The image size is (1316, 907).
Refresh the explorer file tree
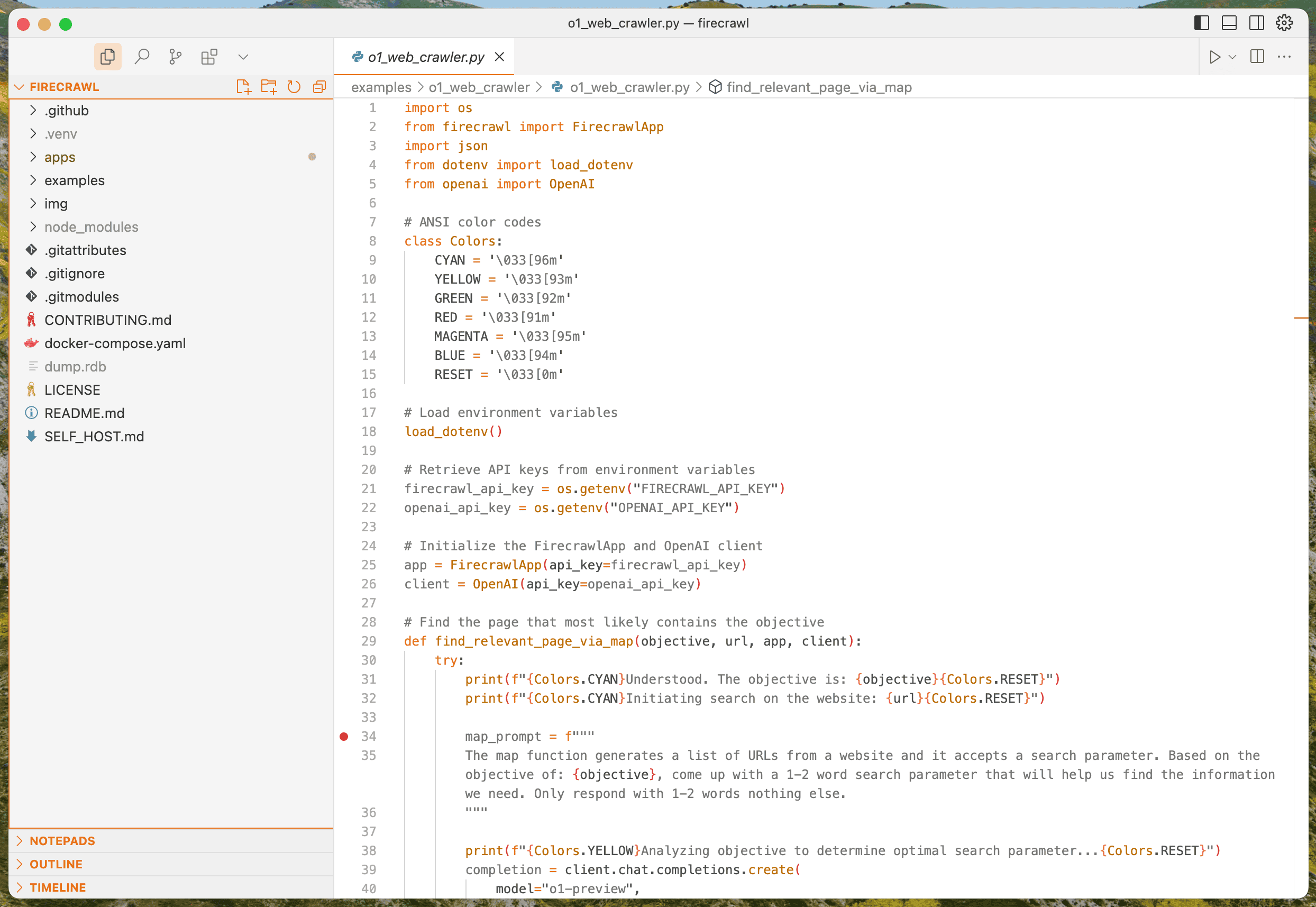[x=294, y=87]
